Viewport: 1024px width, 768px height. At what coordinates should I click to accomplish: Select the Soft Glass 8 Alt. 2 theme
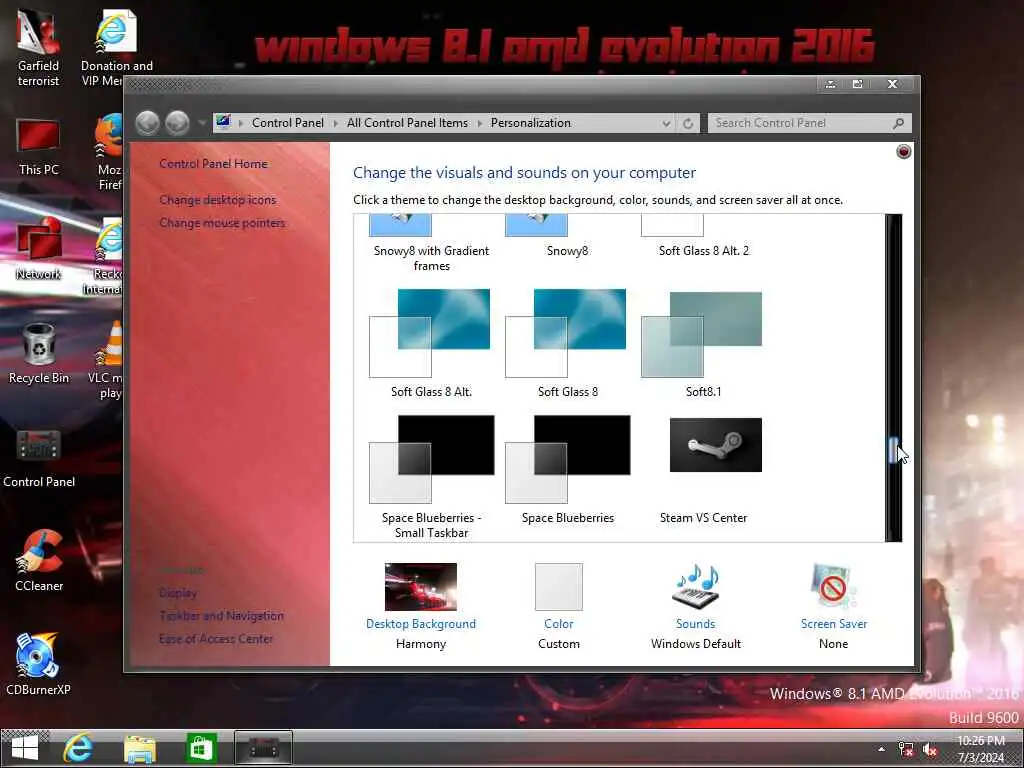coord(703,236)
